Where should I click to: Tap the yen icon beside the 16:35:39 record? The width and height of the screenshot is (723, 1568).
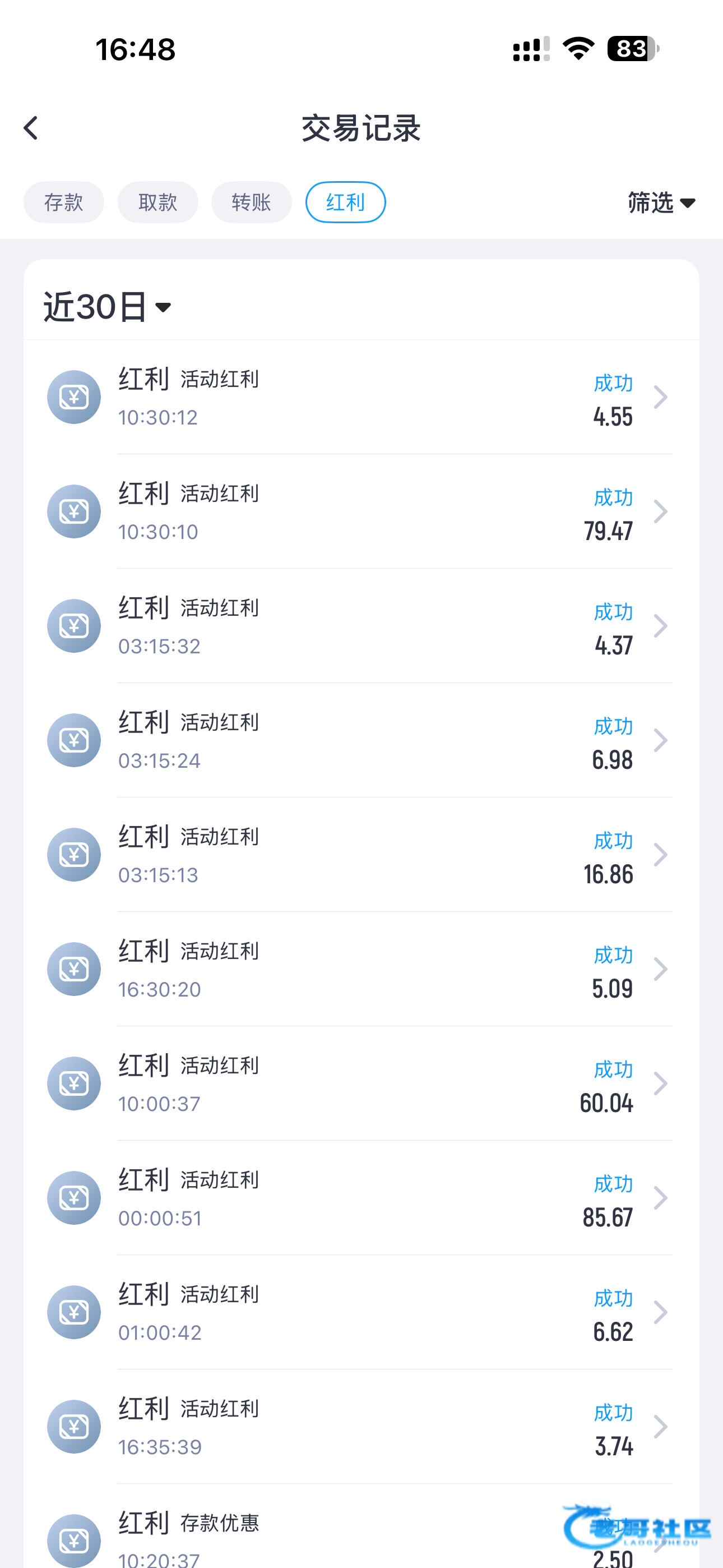point(73,1427)
